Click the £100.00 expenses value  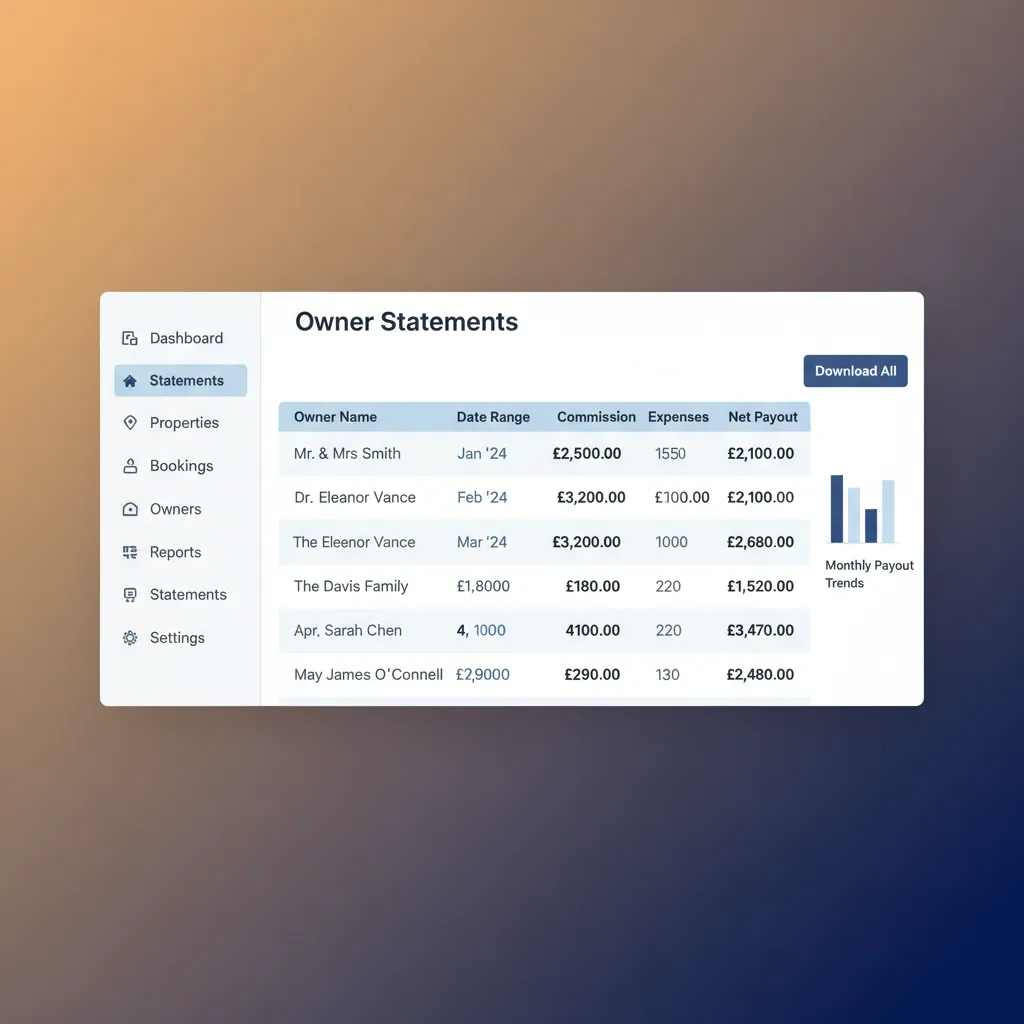682,498
